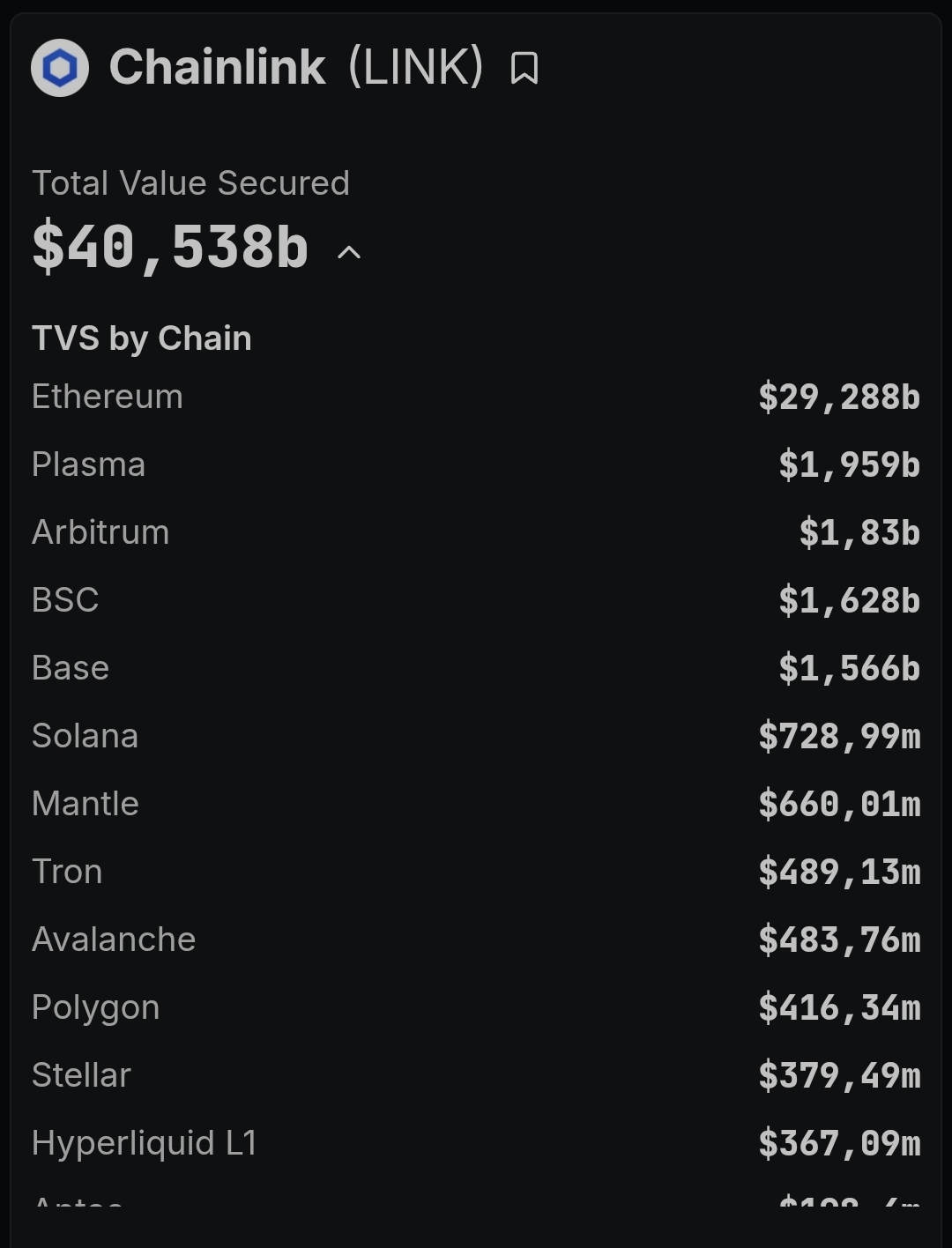This screenshot has height=1248, width=952.
Task: Select the Mantle chain row
Action: tap(476, 804)
